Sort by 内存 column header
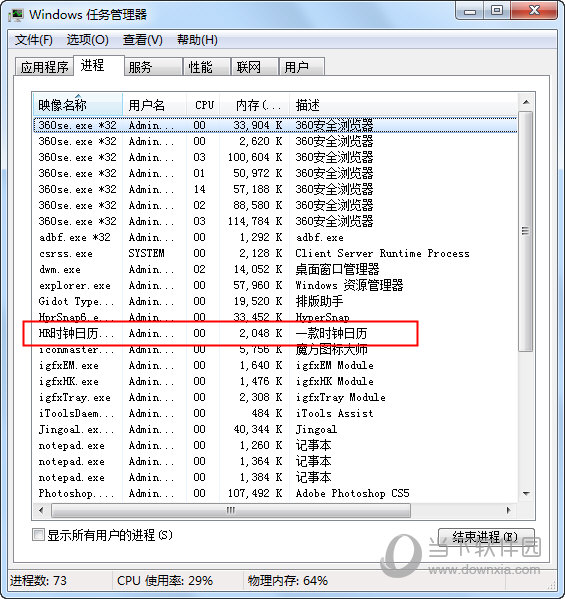The height and width of the screenshot is (599, 565). pos(254,104)
